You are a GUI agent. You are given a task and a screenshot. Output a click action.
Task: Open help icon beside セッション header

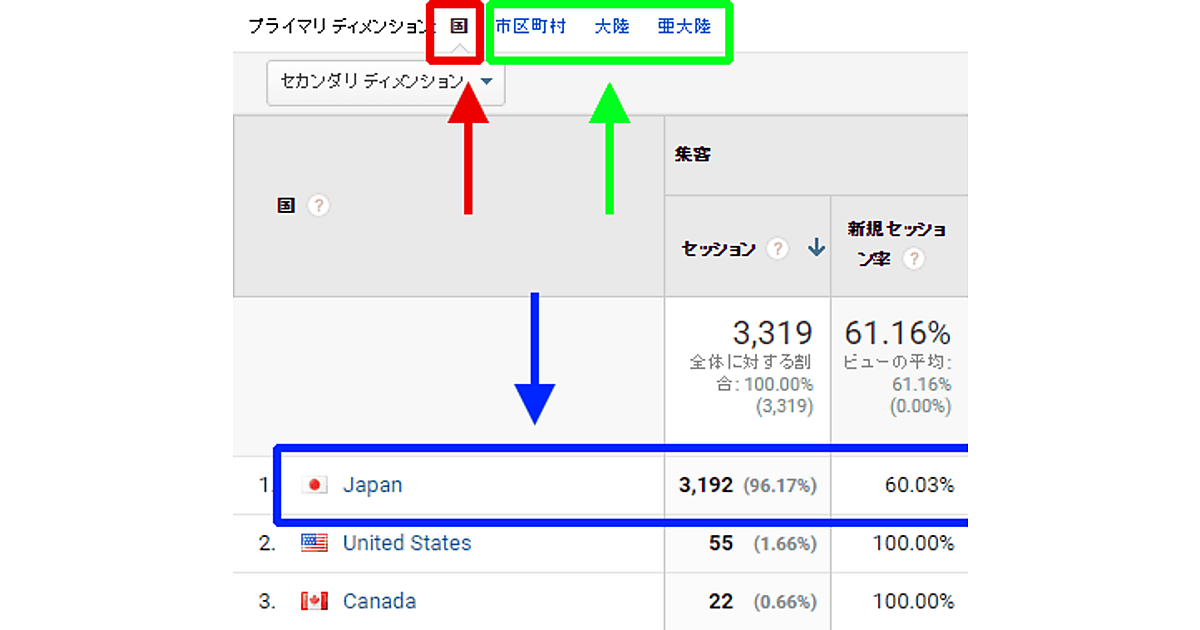point(777,249)
